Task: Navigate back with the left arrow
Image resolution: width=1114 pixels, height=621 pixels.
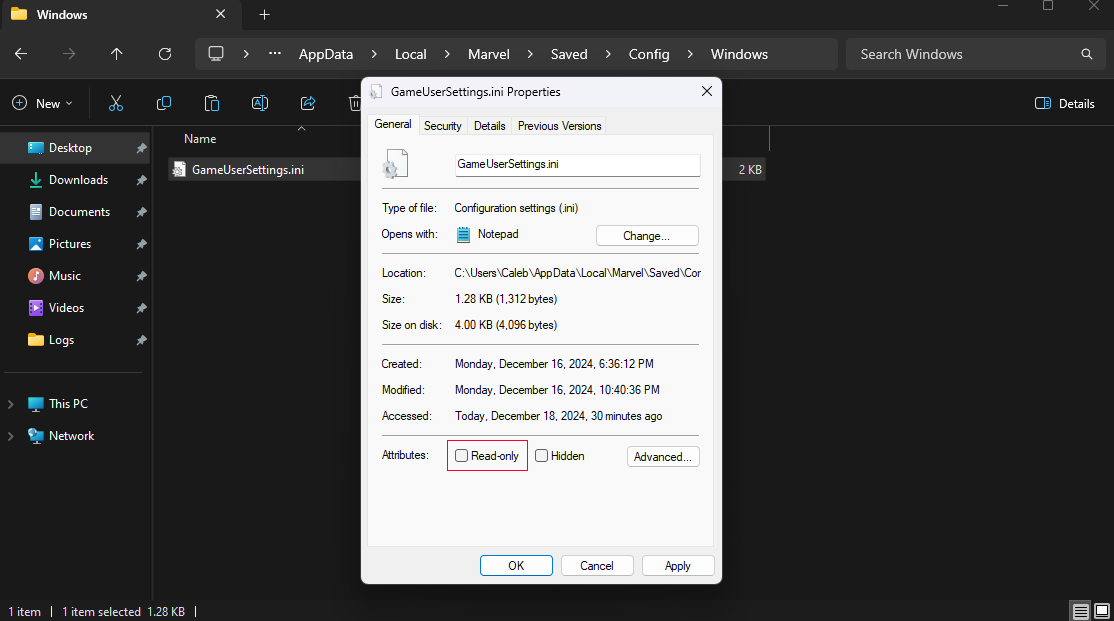Action: (21, 54)
